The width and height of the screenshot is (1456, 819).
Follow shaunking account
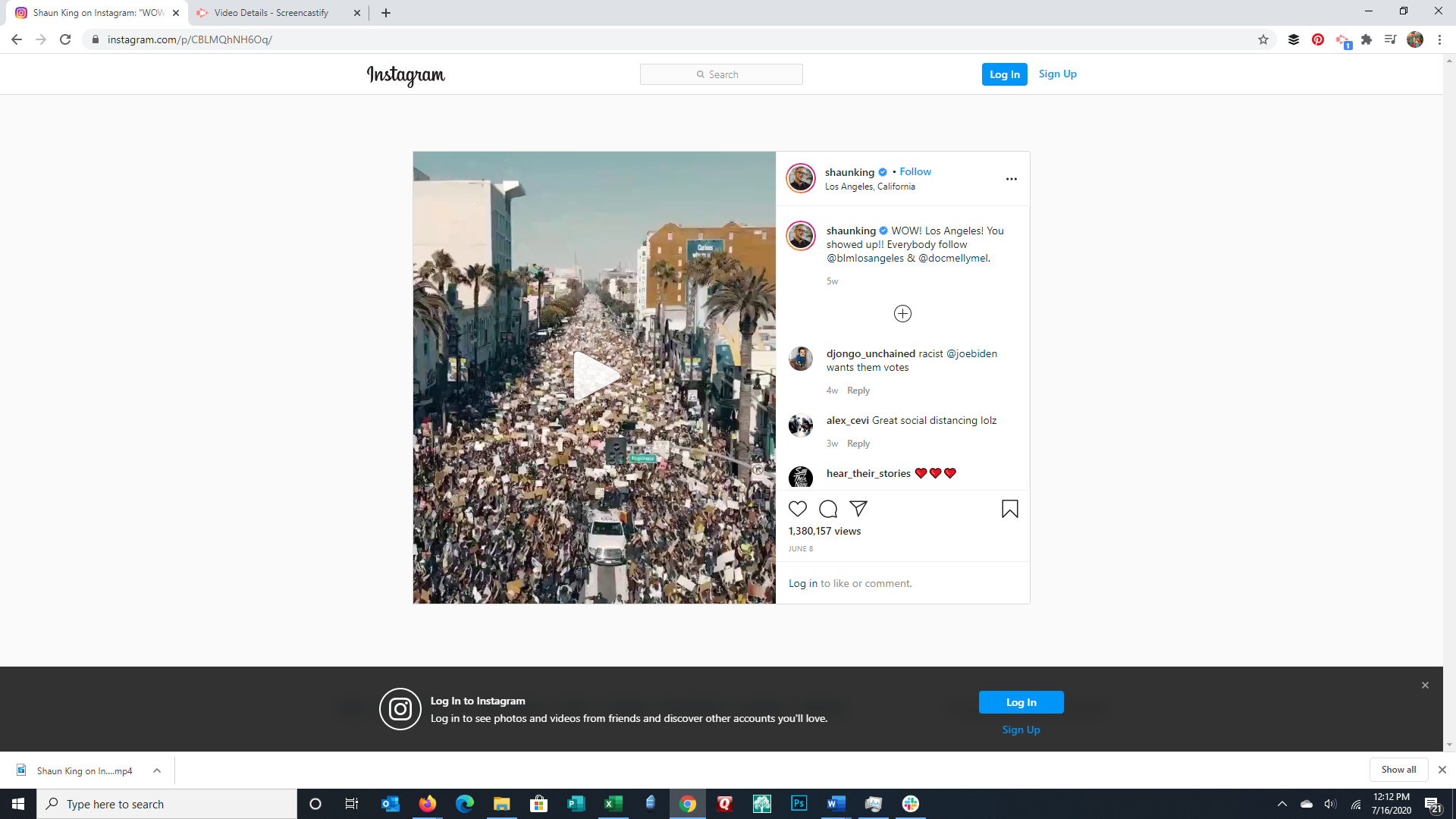tap(915, 172)
